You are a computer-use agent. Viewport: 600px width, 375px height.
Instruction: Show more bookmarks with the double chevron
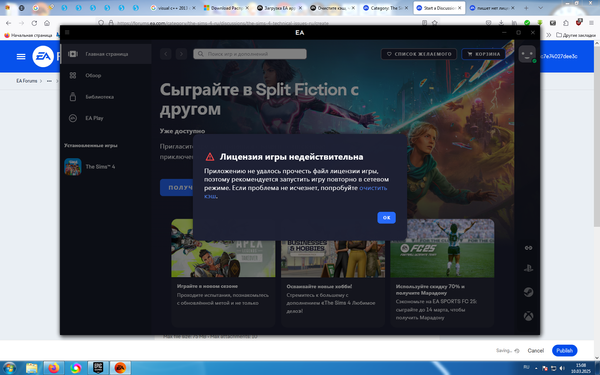[548, 35]
